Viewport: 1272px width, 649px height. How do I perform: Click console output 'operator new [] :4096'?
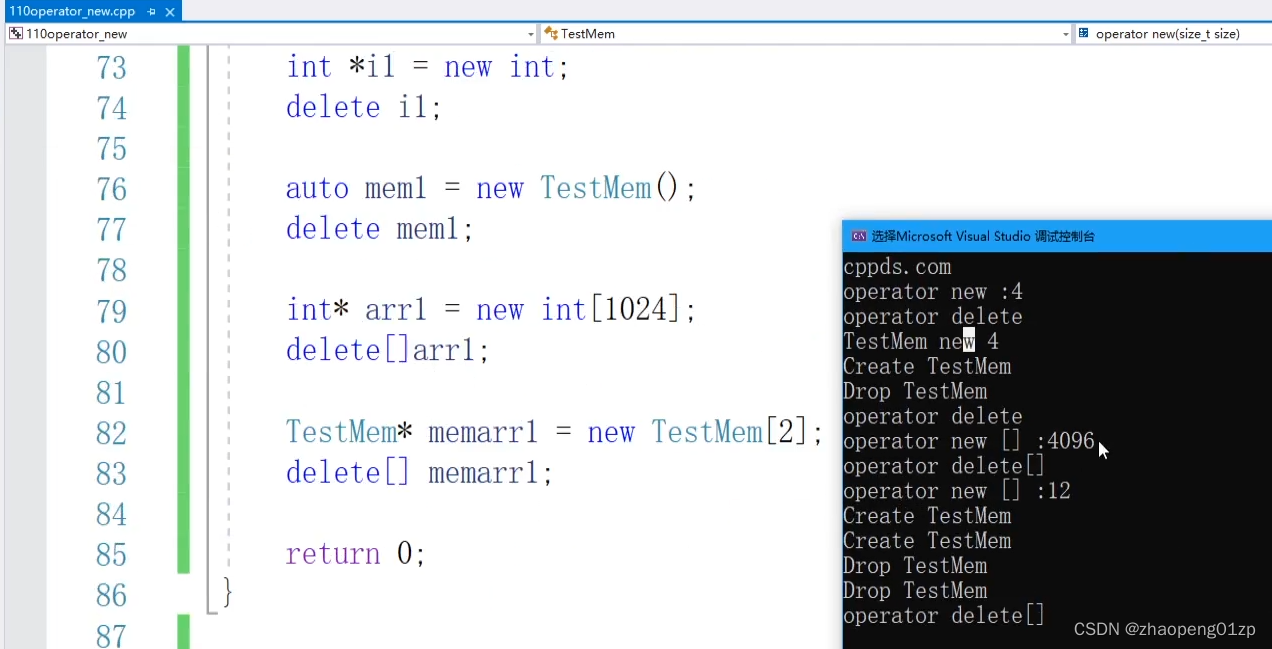pyautogui.click(x=969, y=442)
